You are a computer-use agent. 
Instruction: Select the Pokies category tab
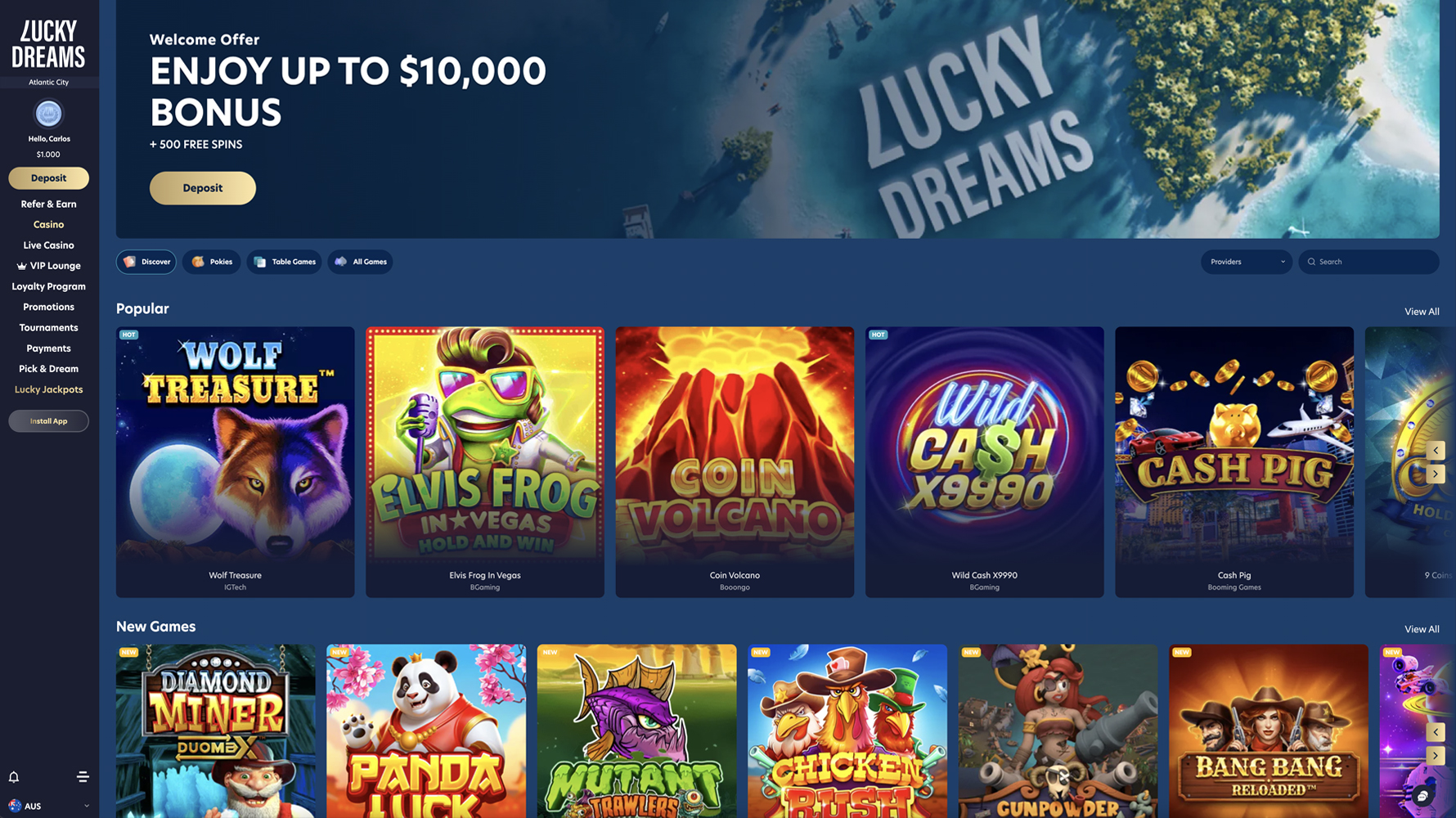[x=211, y=262]
